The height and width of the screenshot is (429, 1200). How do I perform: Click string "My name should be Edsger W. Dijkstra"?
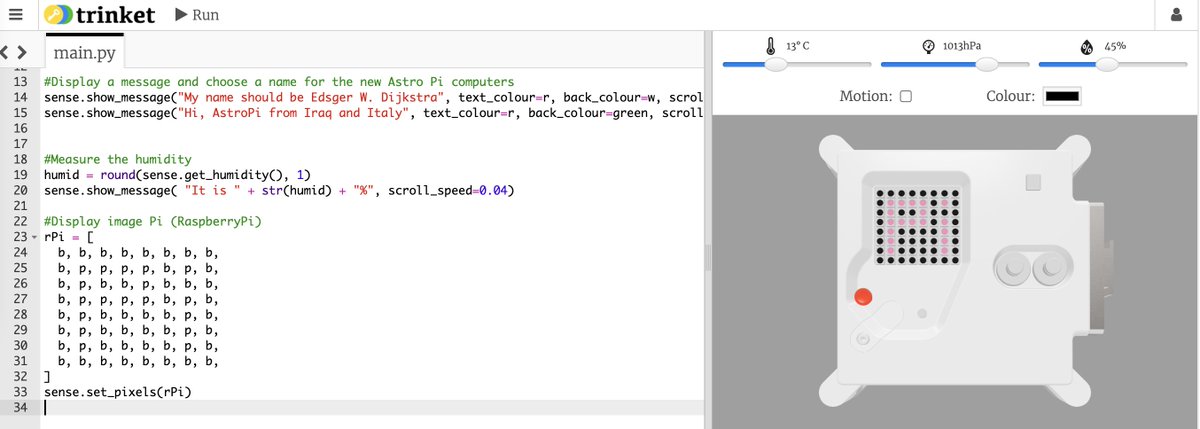click(x=314, y=97)
